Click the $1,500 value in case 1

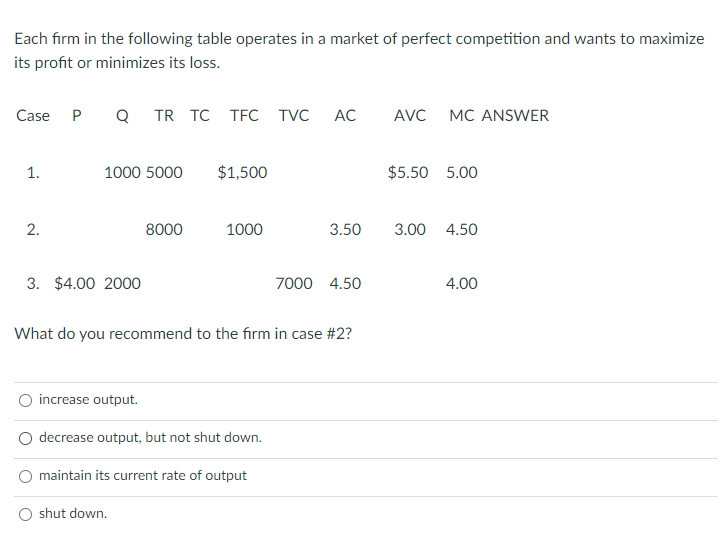click(x=242, y=172)
